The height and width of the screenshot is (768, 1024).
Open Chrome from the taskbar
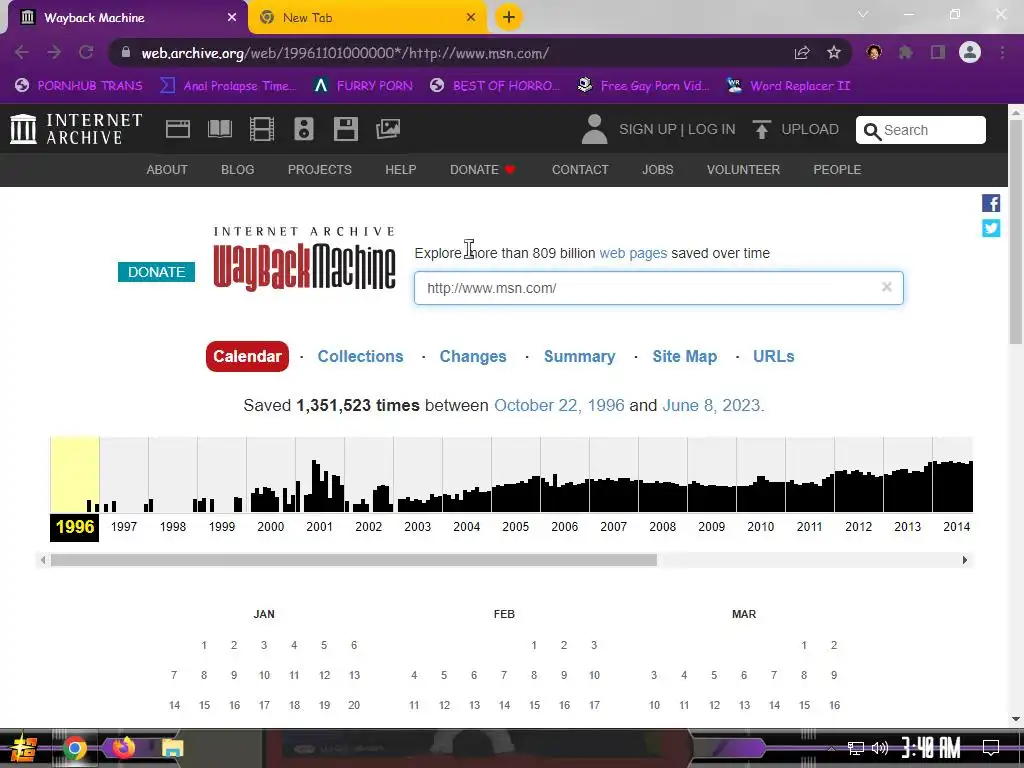75,748
